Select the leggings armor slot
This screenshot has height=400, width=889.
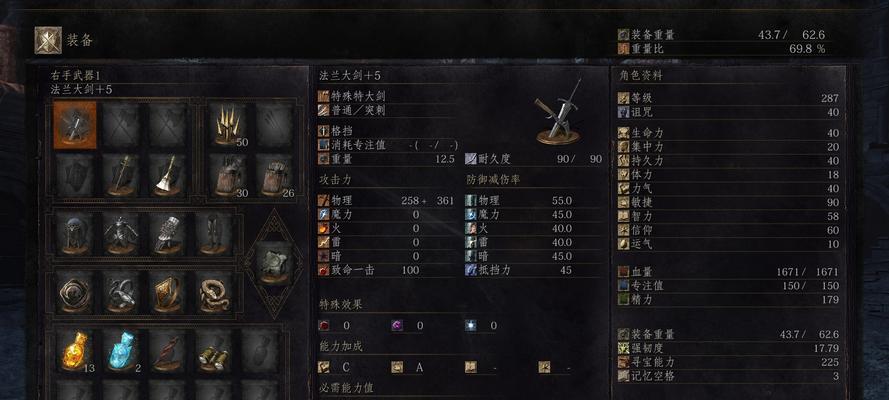[x=214, y=233]
